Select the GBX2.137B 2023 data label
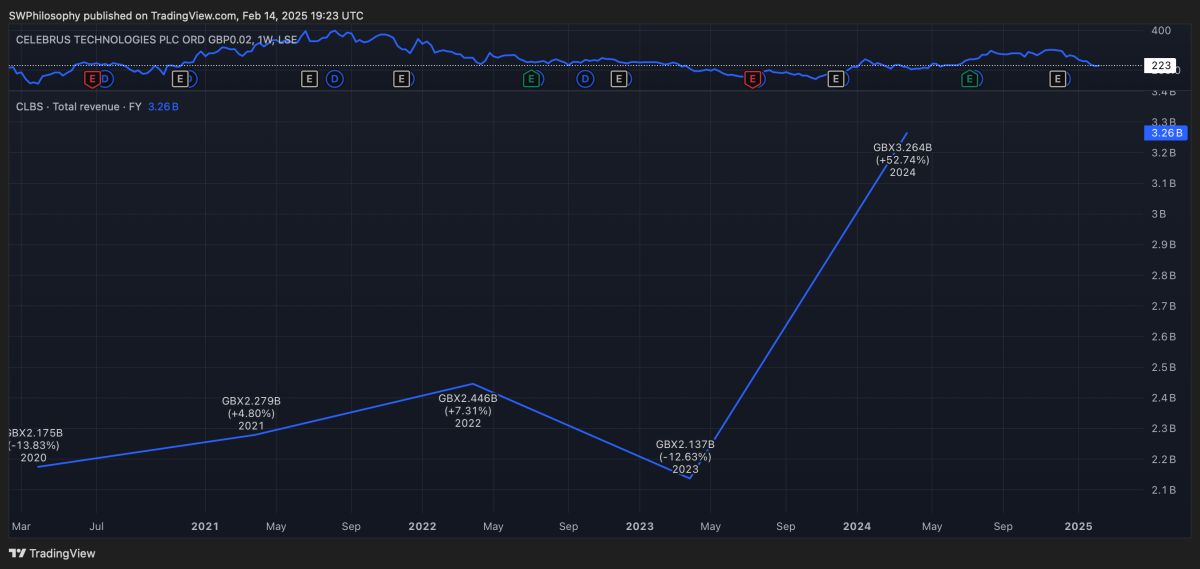Image resolution: width=1200 pixels, height=569 pixels. pos(684,456)
